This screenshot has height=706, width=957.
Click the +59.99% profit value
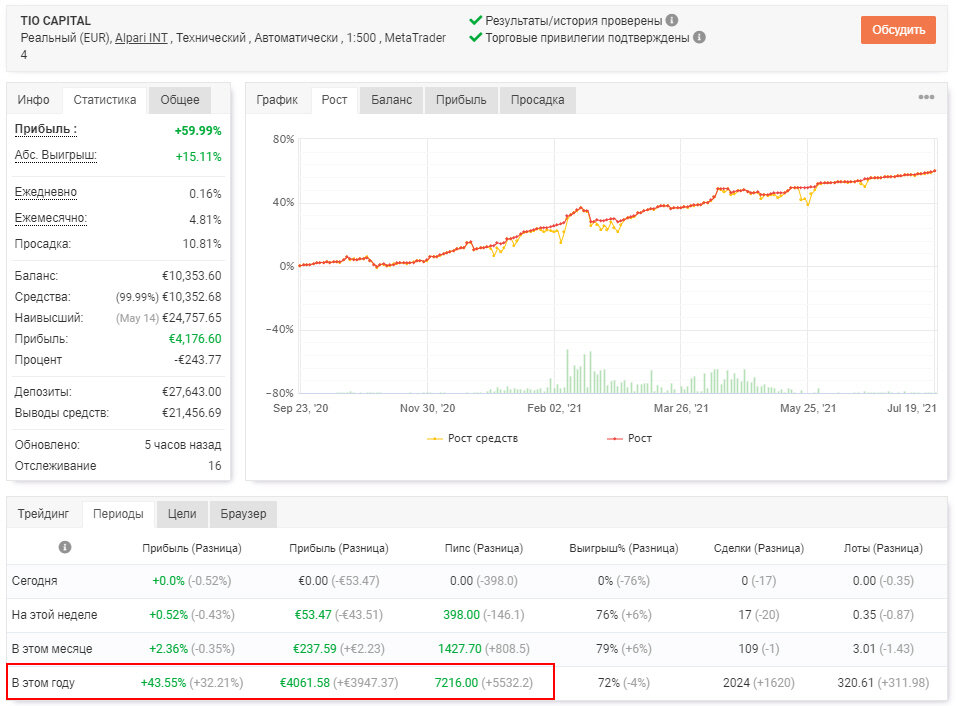pyautogui.click(x=198, y=131)
